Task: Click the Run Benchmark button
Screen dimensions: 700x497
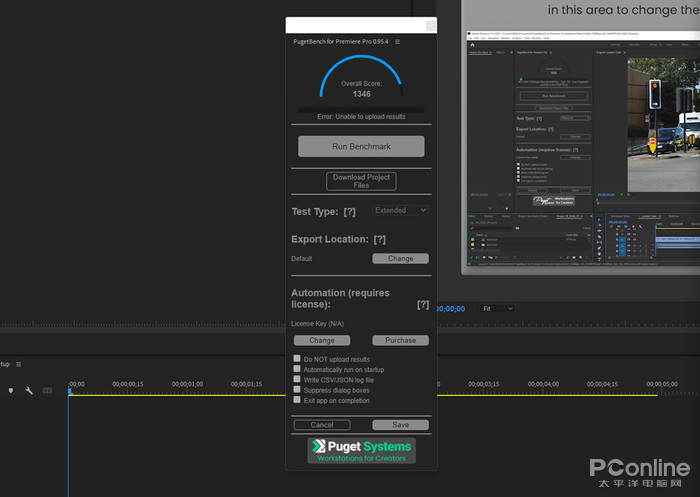Action: (361, 146)
